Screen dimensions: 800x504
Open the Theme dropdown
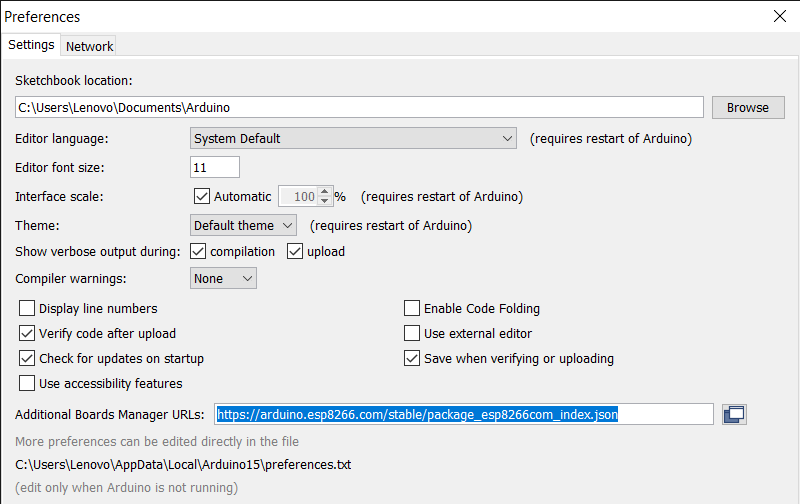(x=244, y=226)
